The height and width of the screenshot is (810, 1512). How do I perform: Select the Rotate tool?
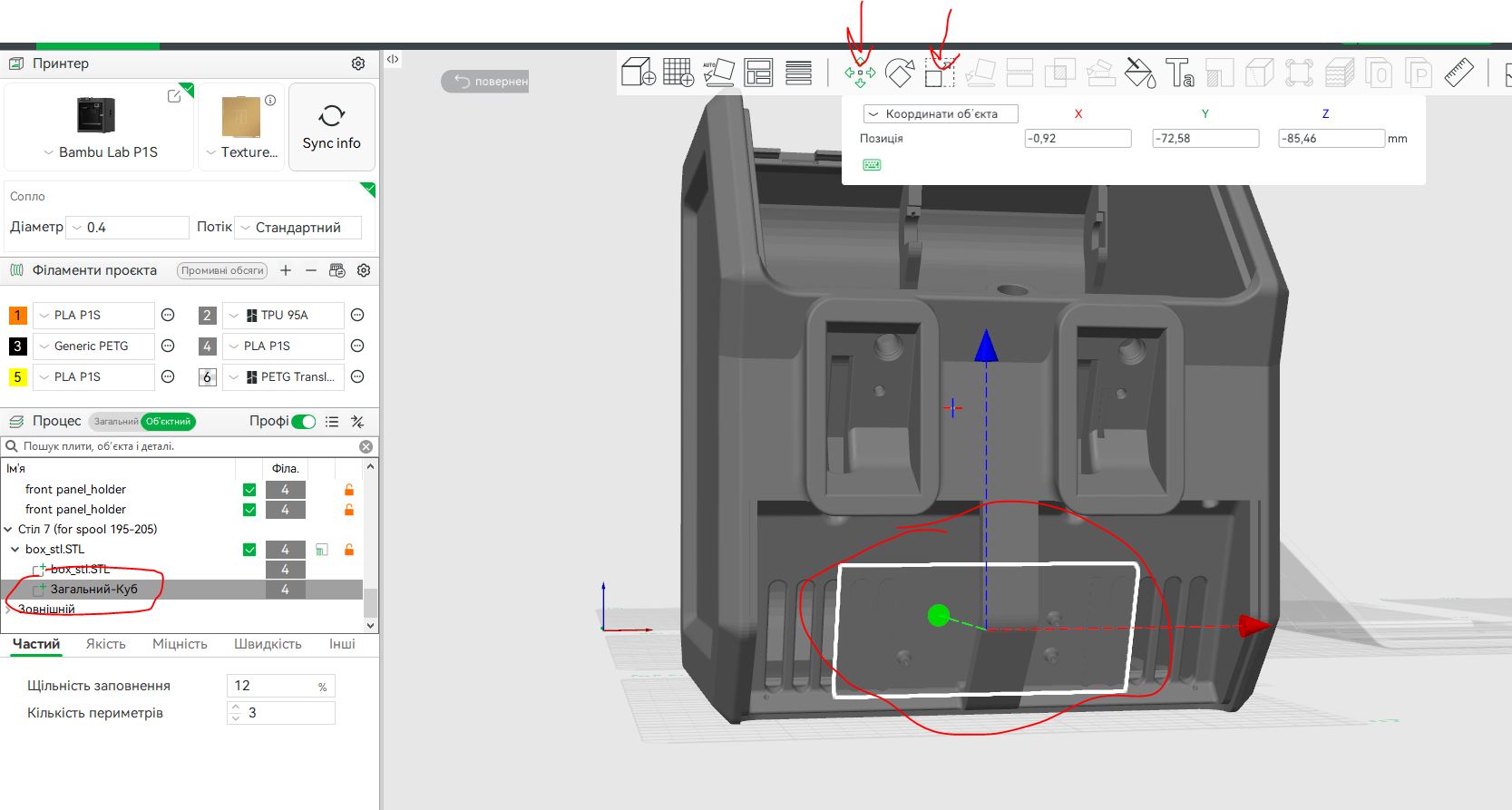[x=900, y=73]
